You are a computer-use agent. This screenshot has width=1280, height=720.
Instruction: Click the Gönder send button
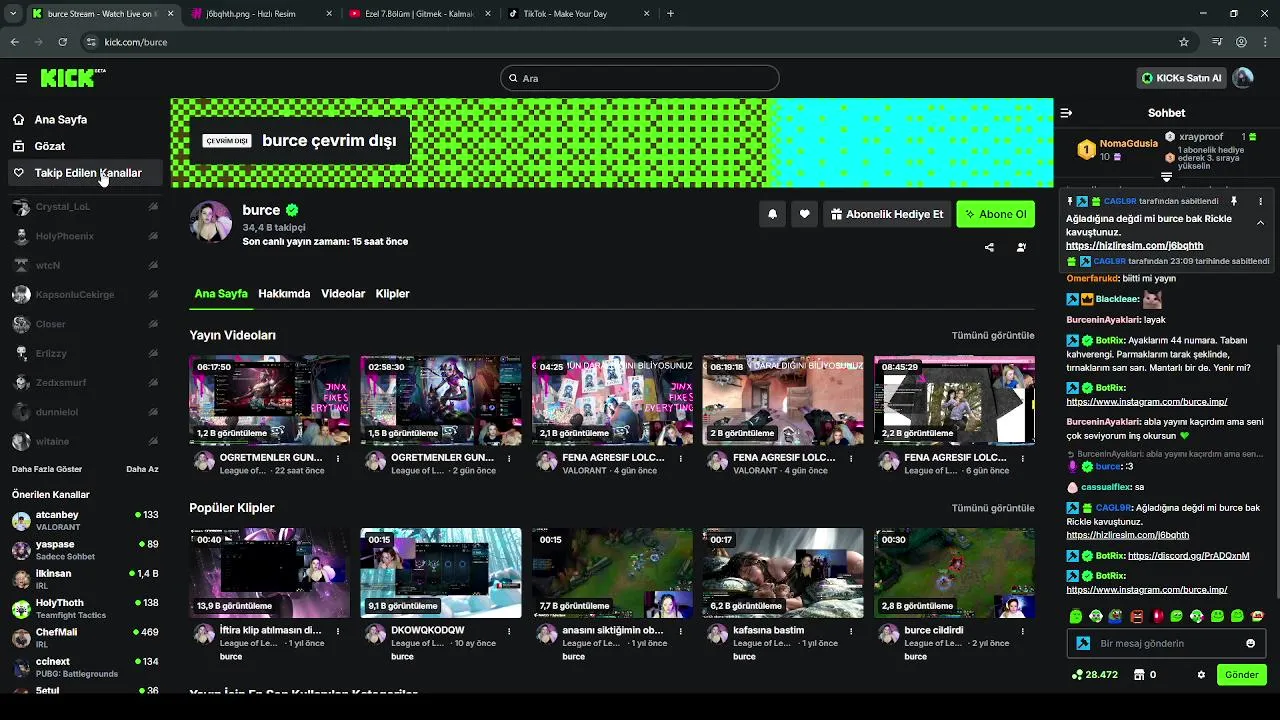[1241, 675]
